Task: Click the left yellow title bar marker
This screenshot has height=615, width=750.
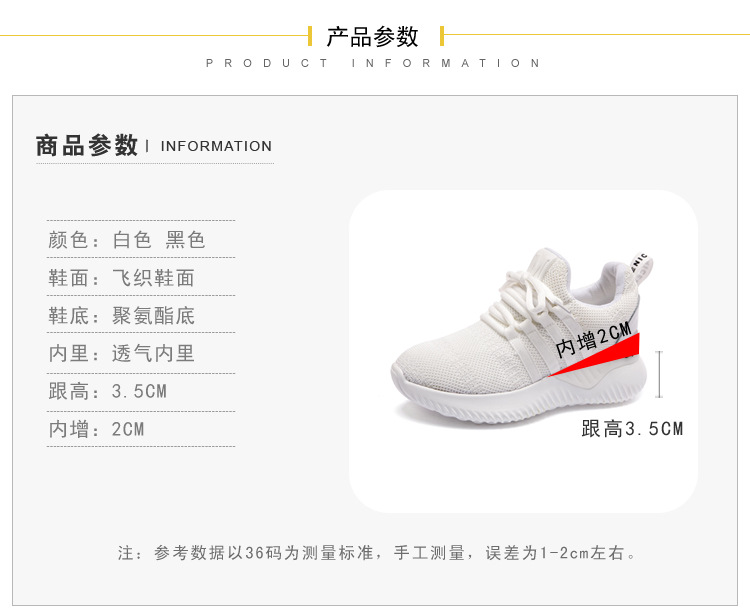Action: point(310,36)
